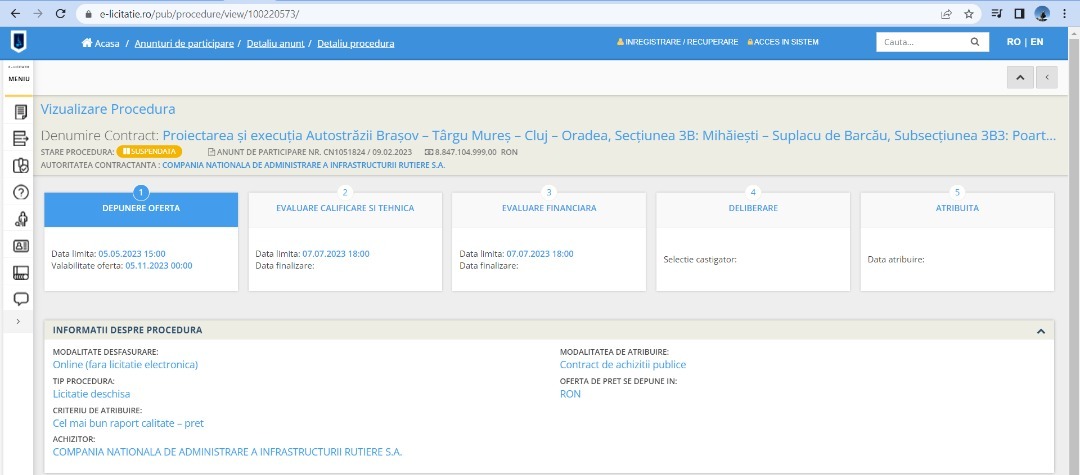Open the Chrome profile avatar
The width and height of the screenshot is (1080, 475).
[x=1042, y=14]
